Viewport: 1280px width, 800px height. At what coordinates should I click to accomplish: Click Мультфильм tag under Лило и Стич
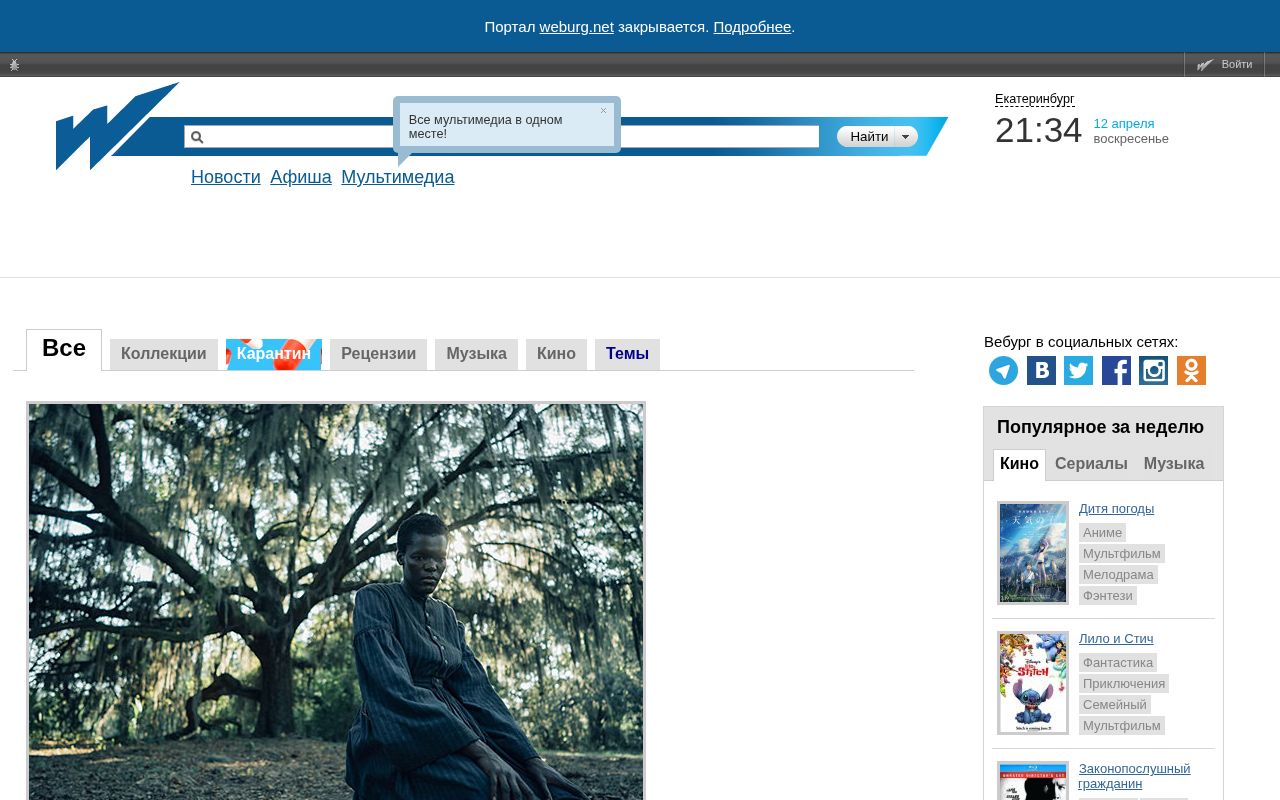click(x=1122, y=726)
